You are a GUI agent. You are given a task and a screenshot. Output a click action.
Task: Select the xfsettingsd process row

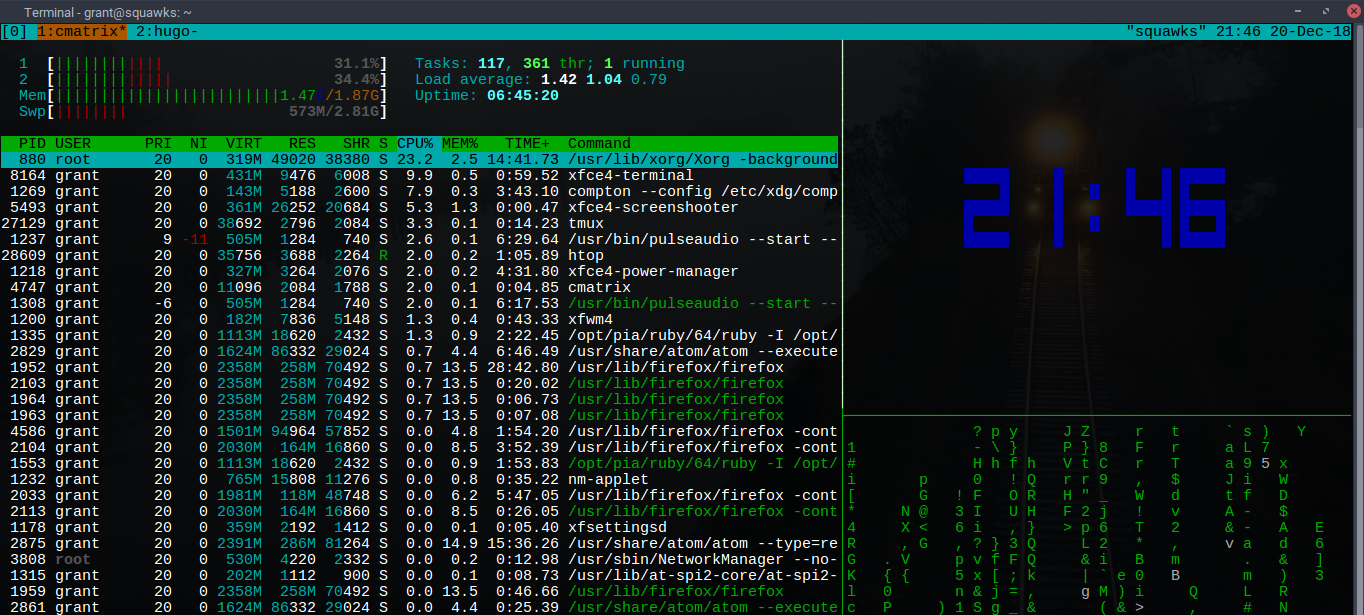click(x=420, y=528)
